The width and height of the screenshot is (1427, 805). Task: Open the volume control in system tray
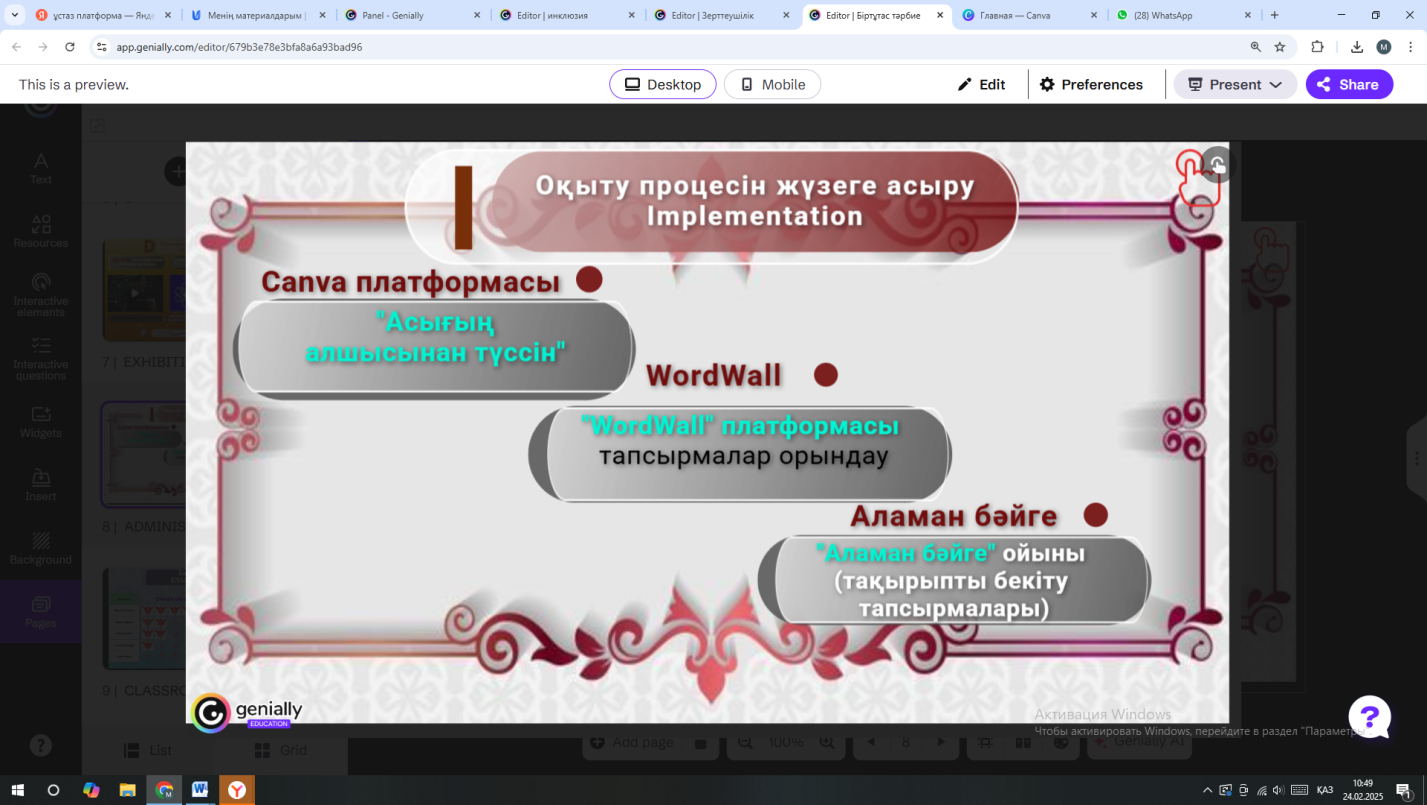point(1278,790)
